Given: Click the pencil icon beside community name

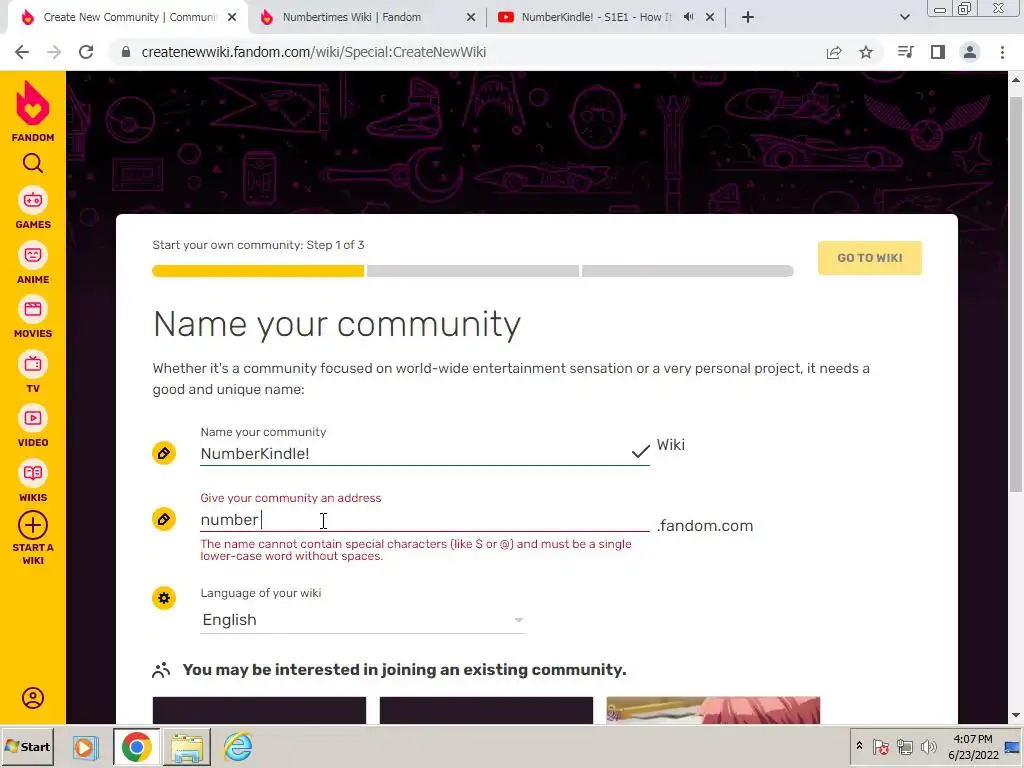Looking at the screenshot, I should pos(164,453).
